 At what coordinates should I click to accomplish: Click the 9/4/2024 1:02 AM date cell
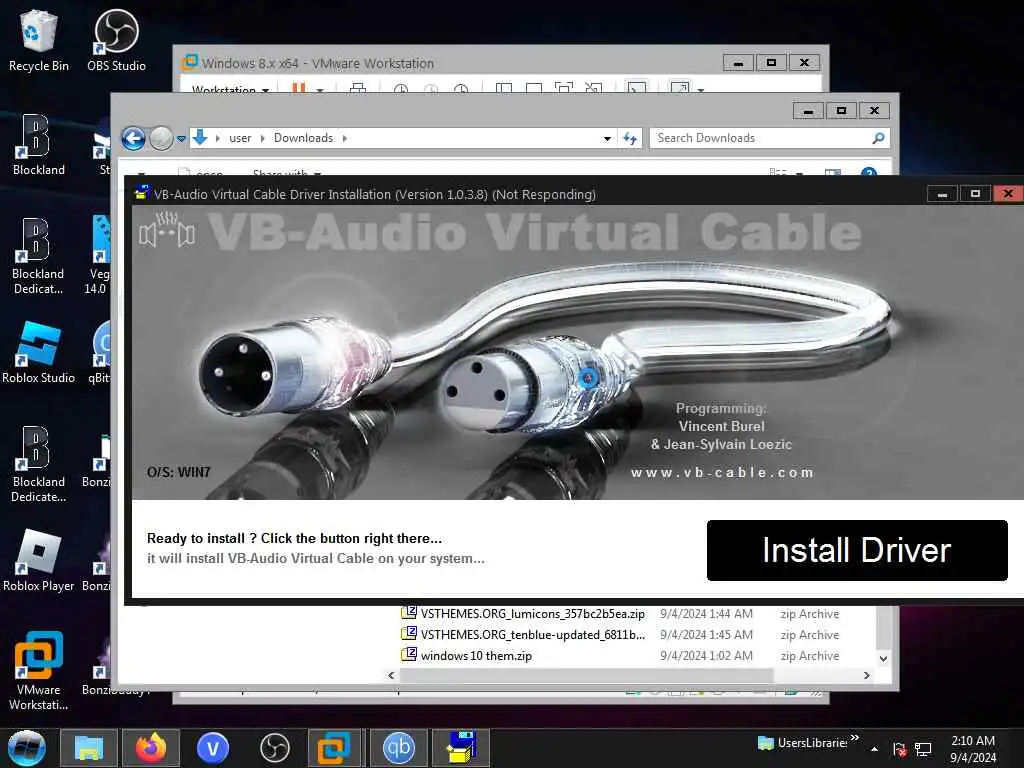707,656
